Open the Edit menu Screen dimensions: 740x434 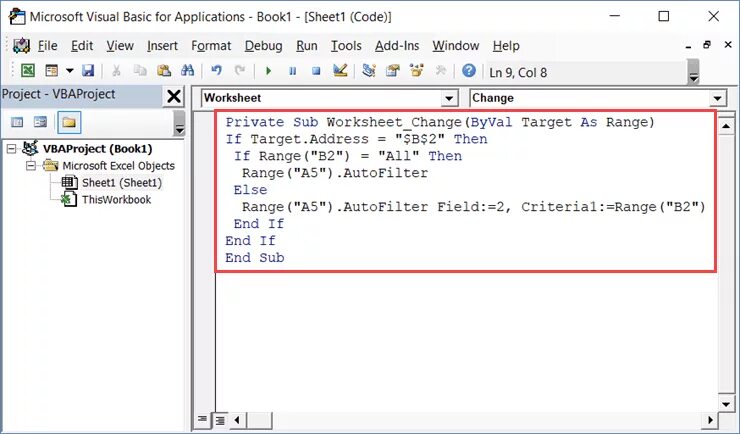click(x=82, y=46)
